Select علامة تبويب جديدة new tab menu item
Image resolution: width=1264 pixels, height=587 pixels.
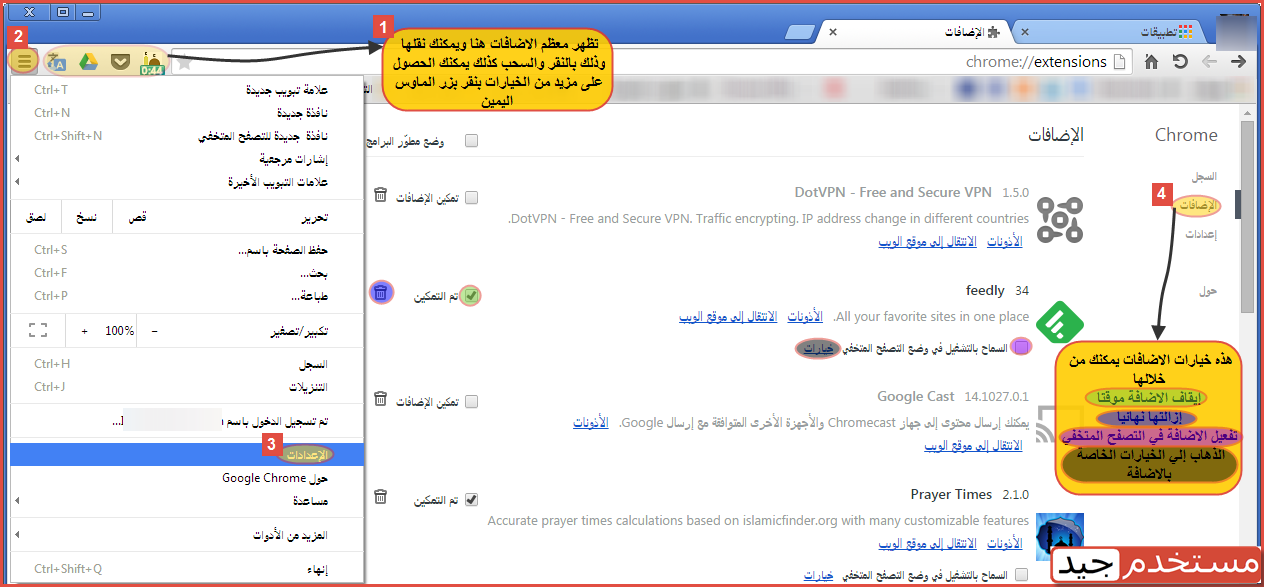[x=188, y=90]
